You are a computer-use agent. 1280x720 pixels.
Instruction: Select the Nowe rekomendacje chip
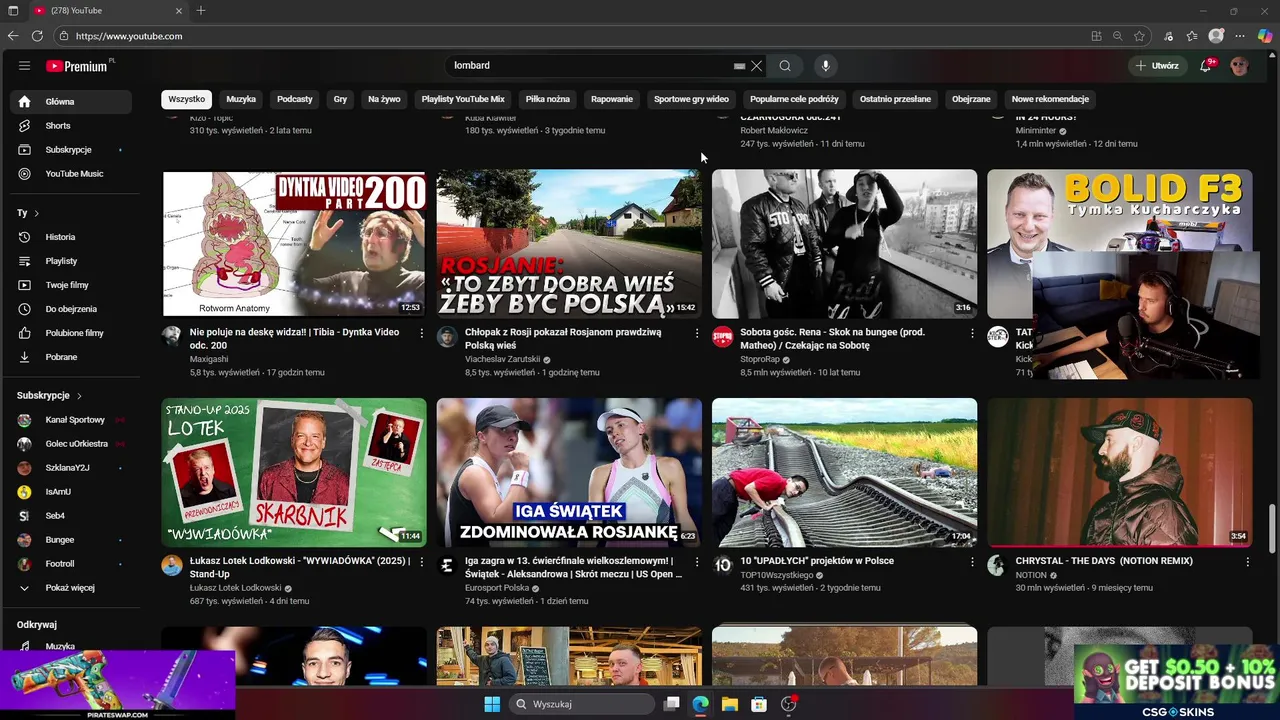tap(1050, 99)
